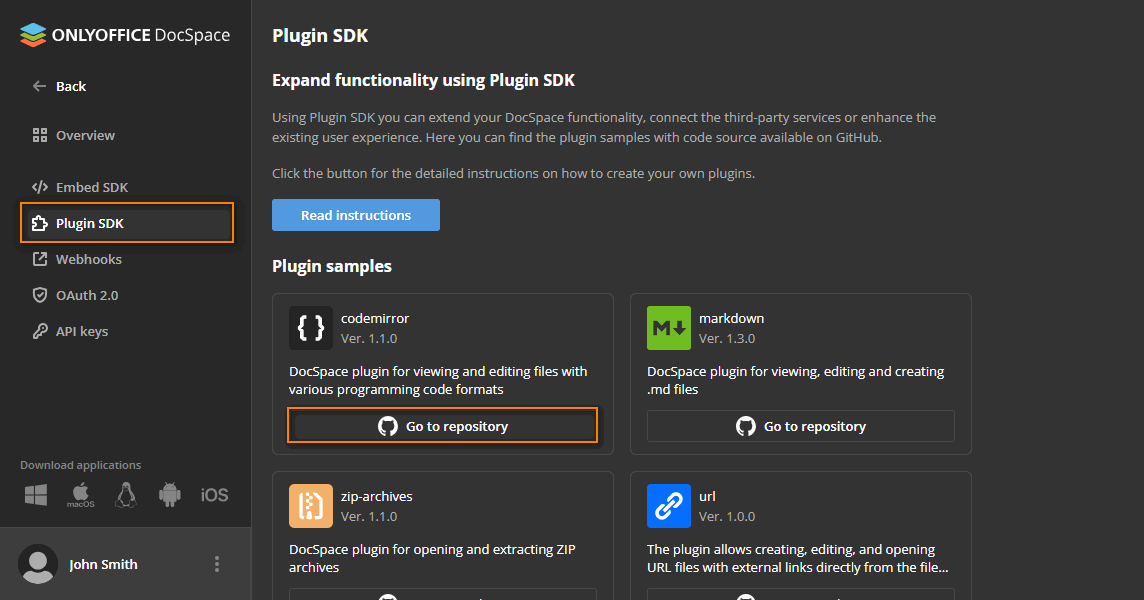Download the Linux application
Screen dimensions: 1144x600
tap(125, 495)
